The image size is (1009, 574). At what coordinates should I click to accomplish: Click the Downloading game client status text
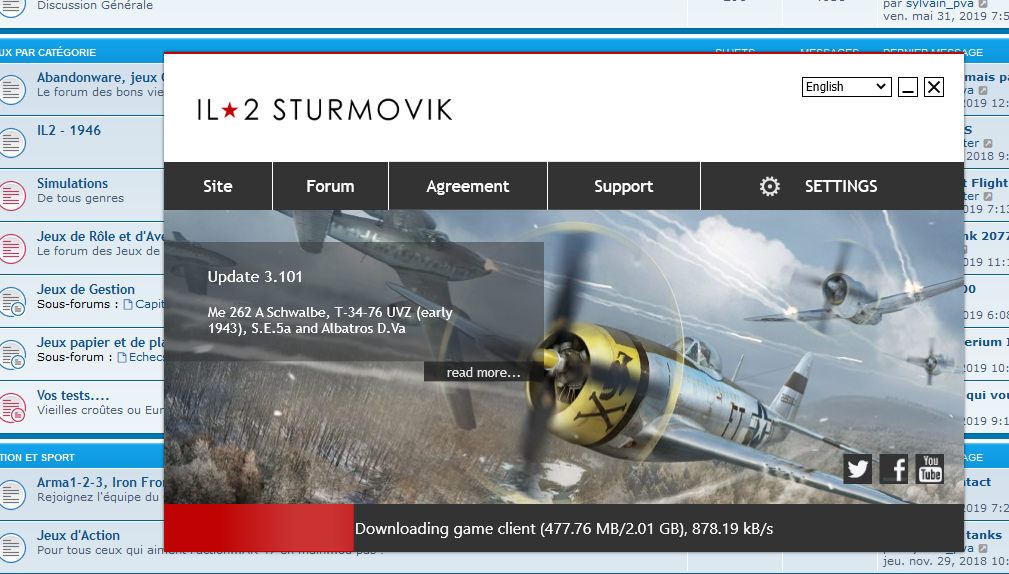click(x=564, y=528)
